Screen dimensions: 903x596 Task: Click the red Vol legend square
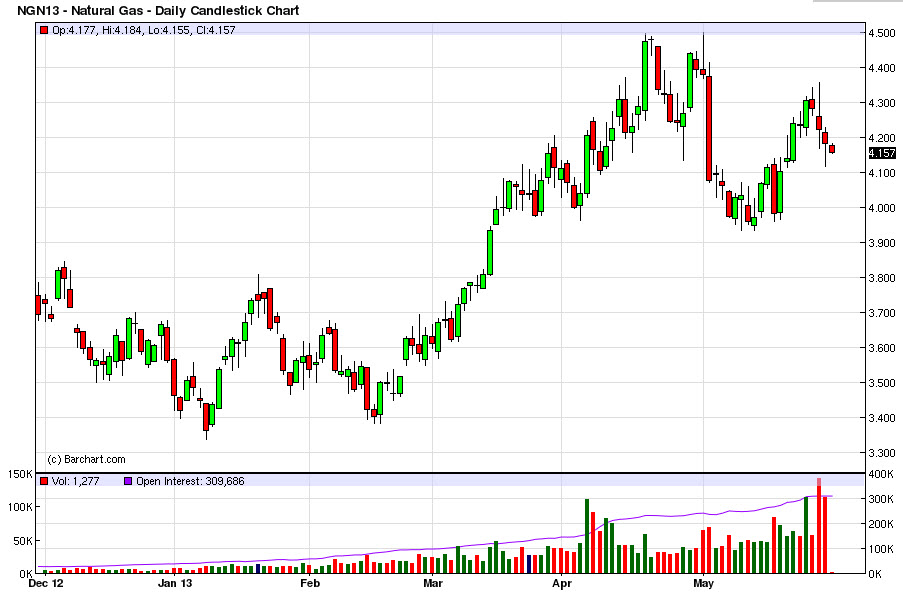[x=44, y=481]
